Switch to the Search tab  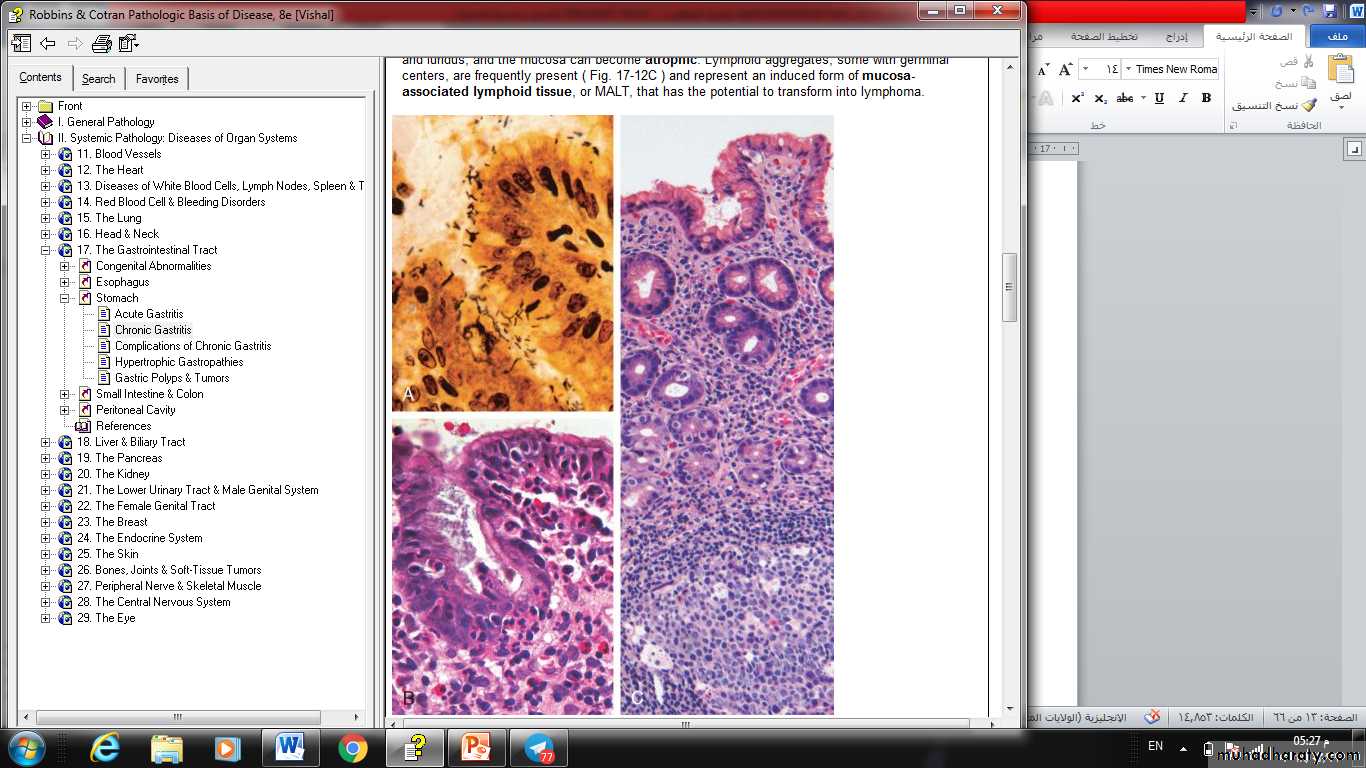coord(98,79)
